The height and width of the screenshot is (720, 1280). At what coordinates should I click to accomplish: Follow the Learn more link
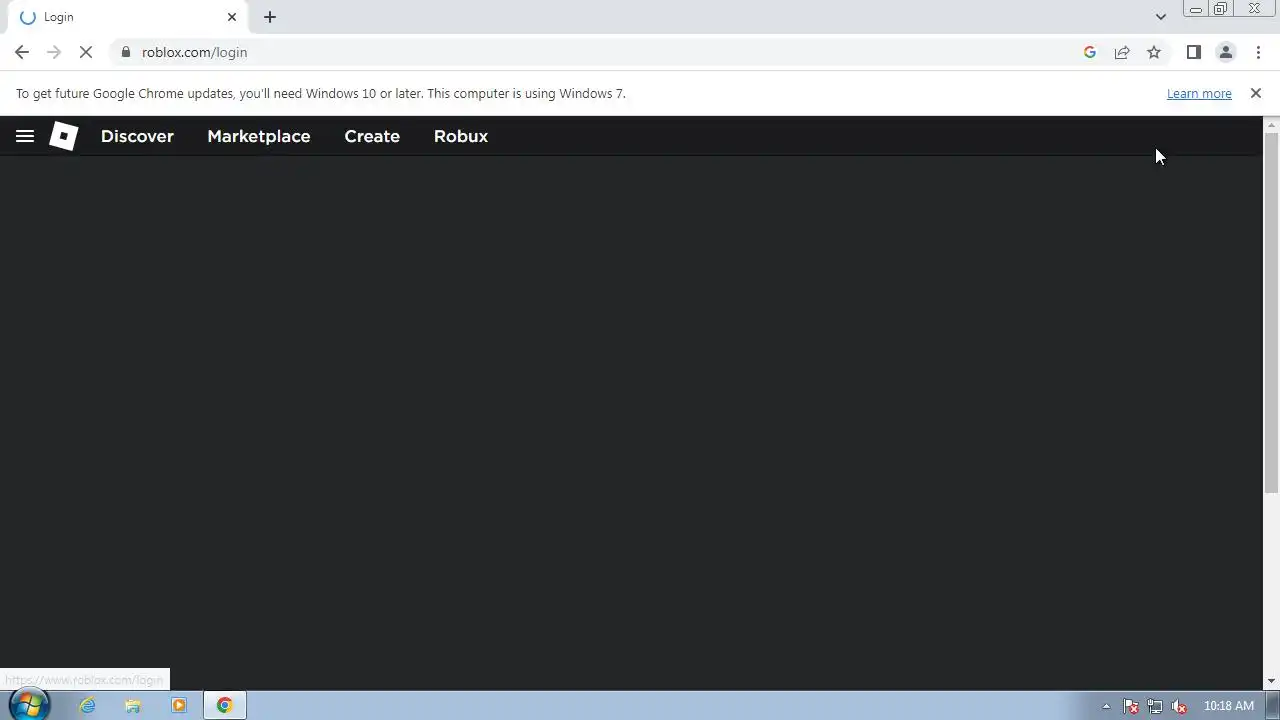tap(1199, 93)
